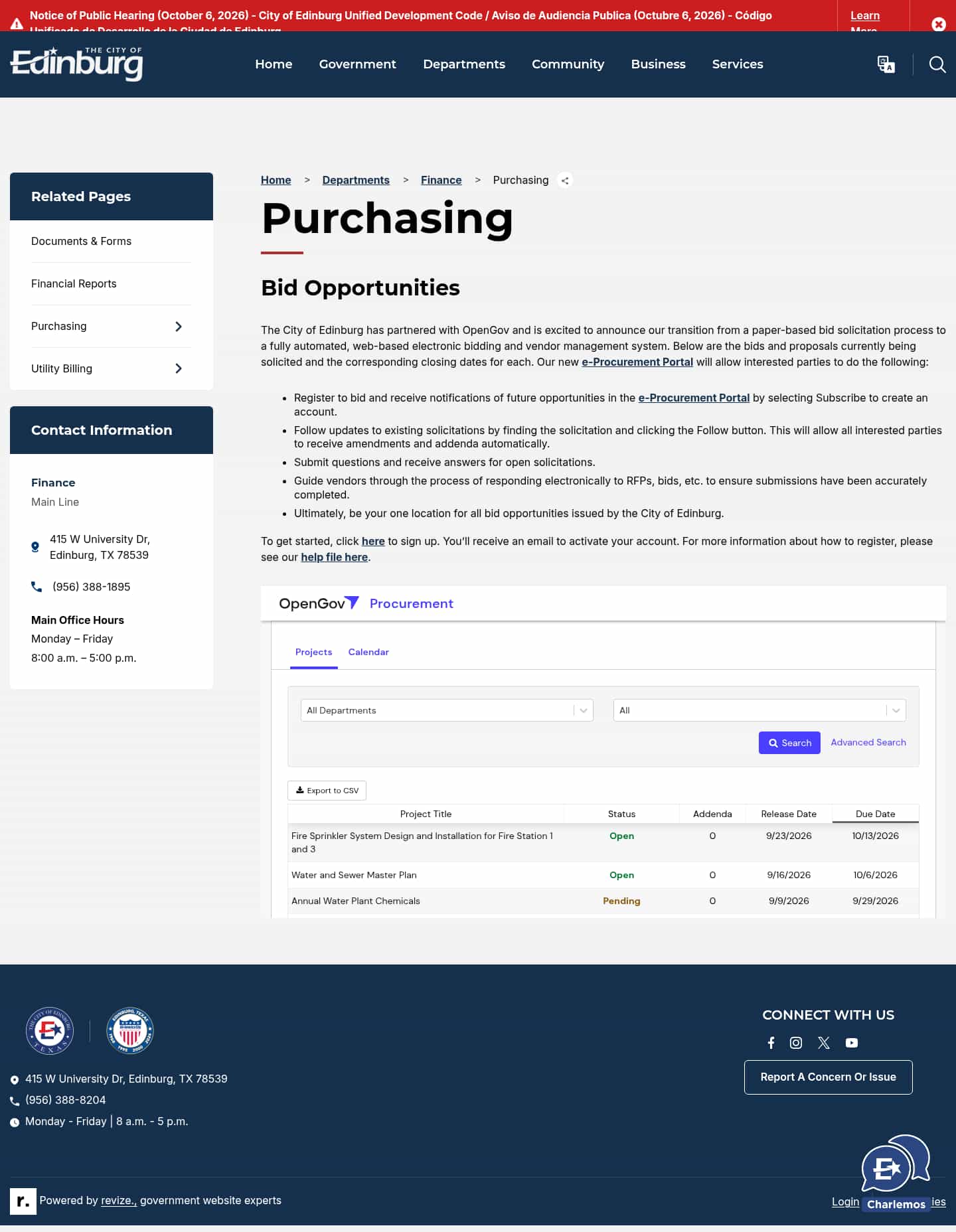This screenshot has height=1232, width=956.
Task: Open the city Facebook page icon
Action: [x=771, y=1043]
